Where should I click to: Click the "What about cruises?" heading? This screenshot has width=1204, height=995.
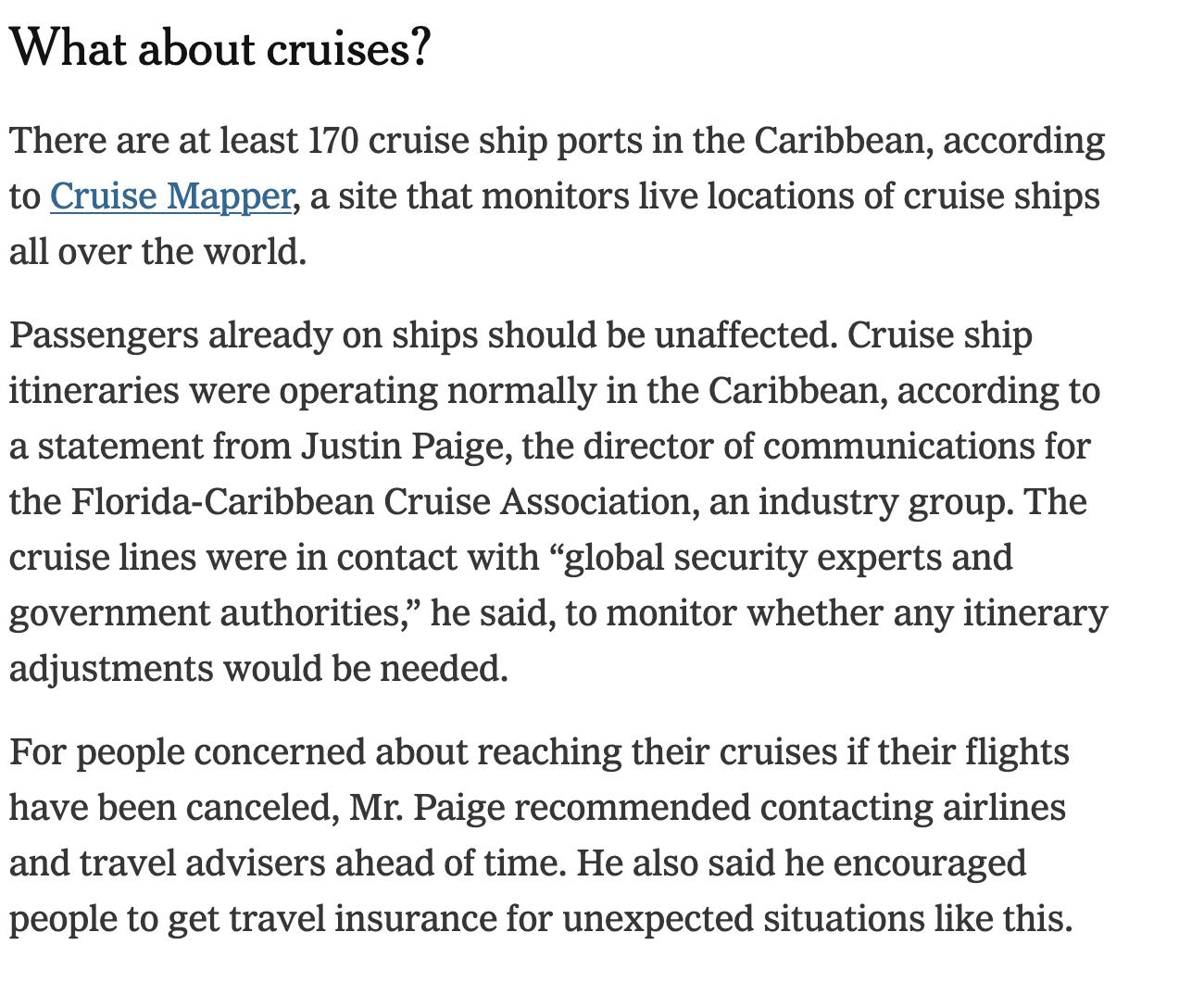tap(220, 48)
